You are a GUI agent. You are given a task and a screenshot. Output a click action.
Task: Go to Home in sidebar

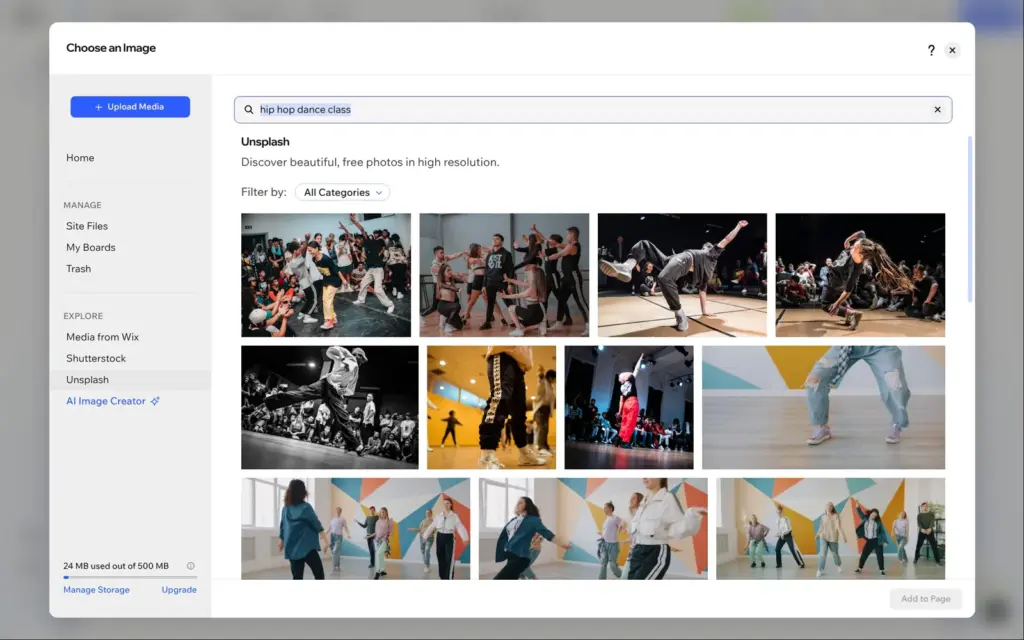[80, 158]
